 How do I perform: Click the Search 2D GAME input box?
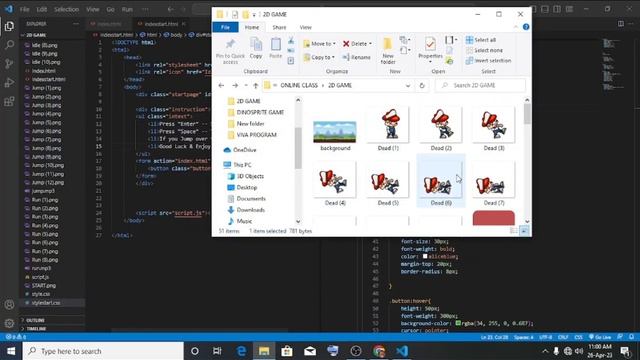(x=480, y=85)
